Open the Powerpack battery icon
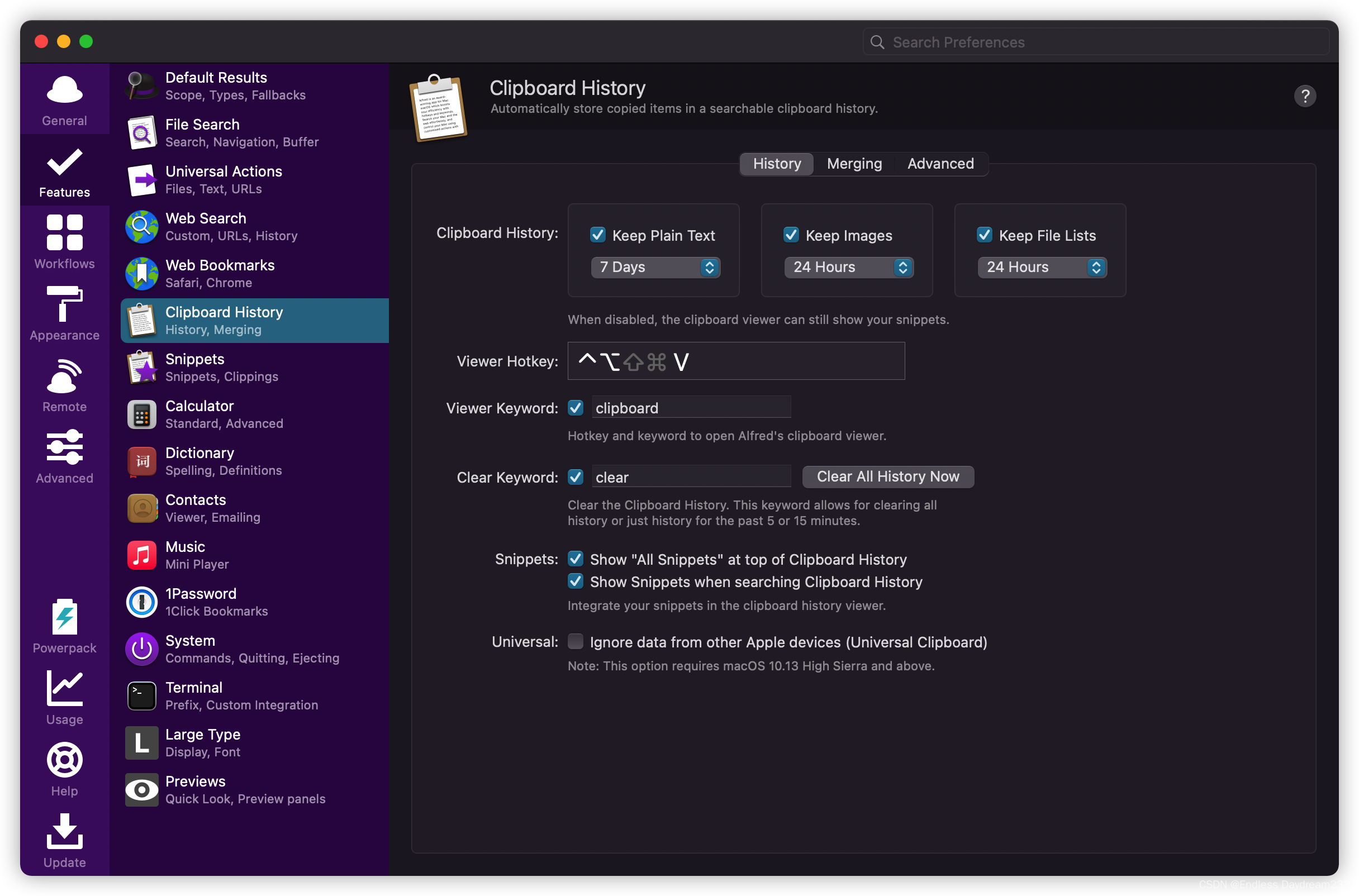 click(x=65, y=617)
